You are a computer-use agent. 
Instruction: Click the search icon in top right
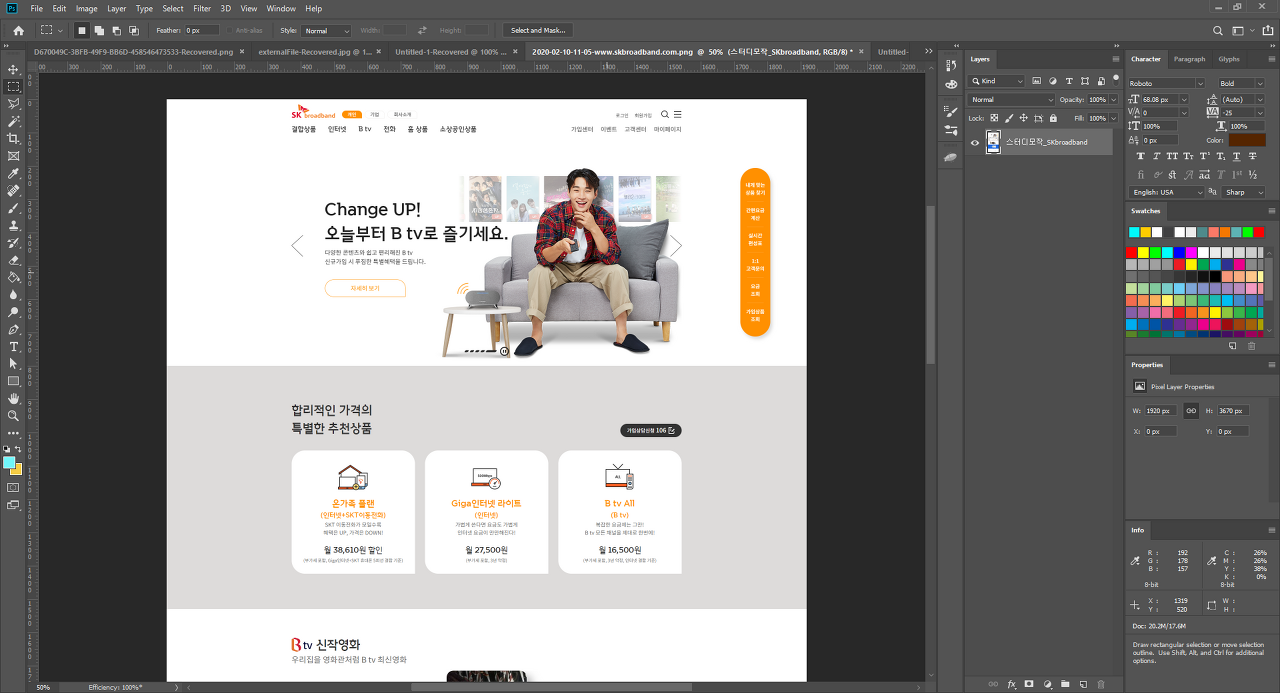click(1218, 31)
